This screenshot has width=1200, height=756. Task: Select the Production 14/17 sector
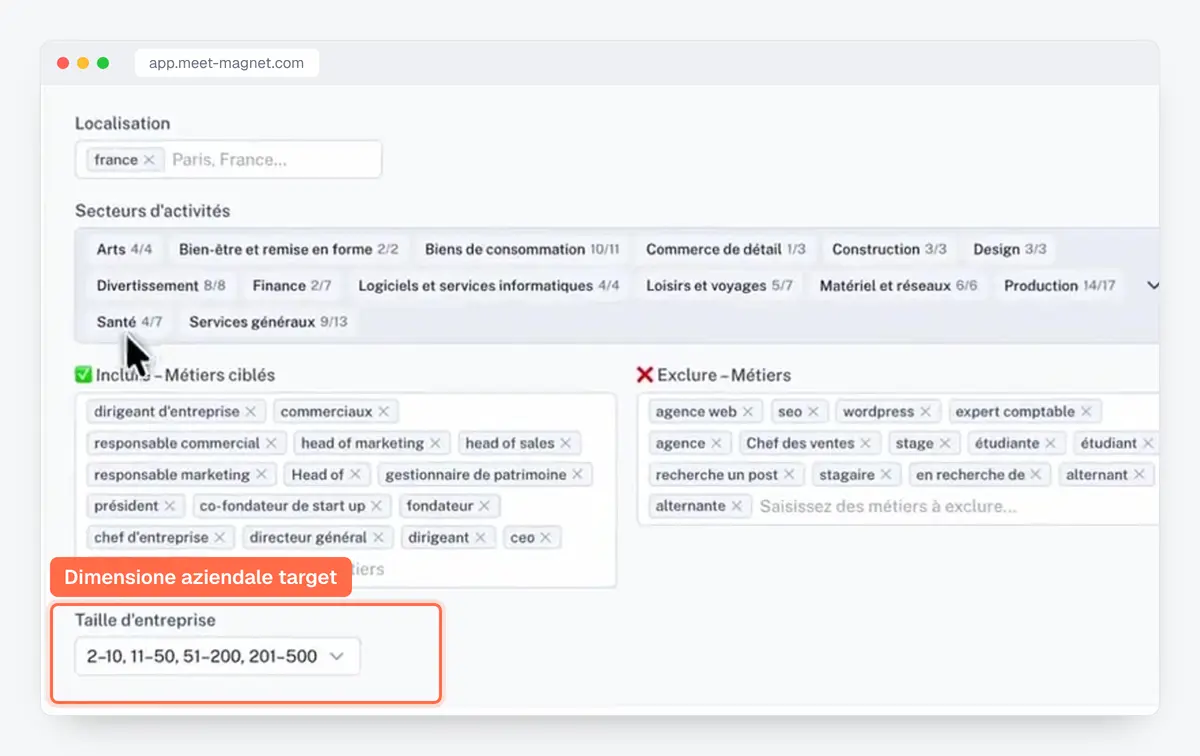(x=1060, y=286)
